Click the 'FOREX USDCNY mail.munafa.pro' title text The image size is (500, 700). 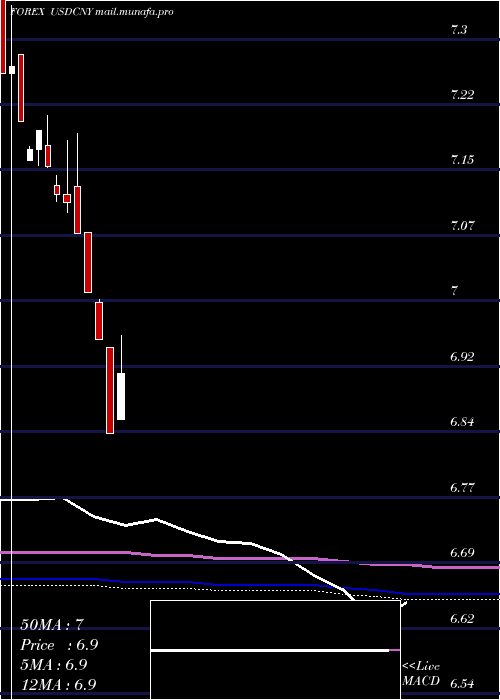tap(92, 12)
